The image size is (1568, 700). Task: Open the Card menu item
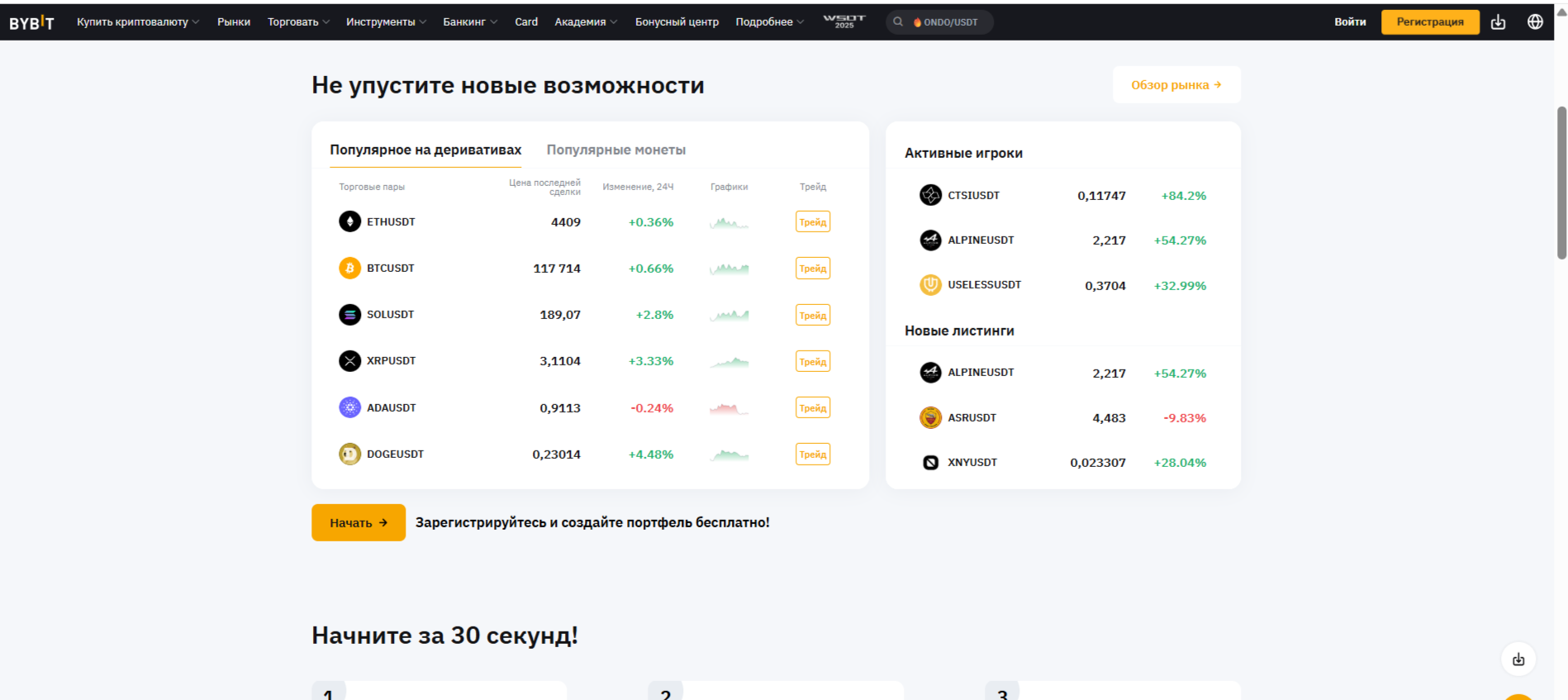[526, 22]
